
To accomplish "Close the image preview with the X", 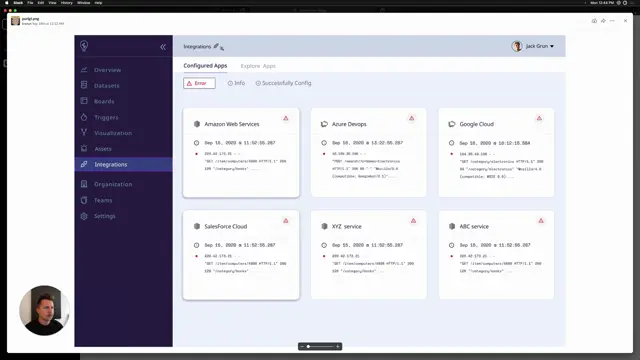I will [625, 21].
